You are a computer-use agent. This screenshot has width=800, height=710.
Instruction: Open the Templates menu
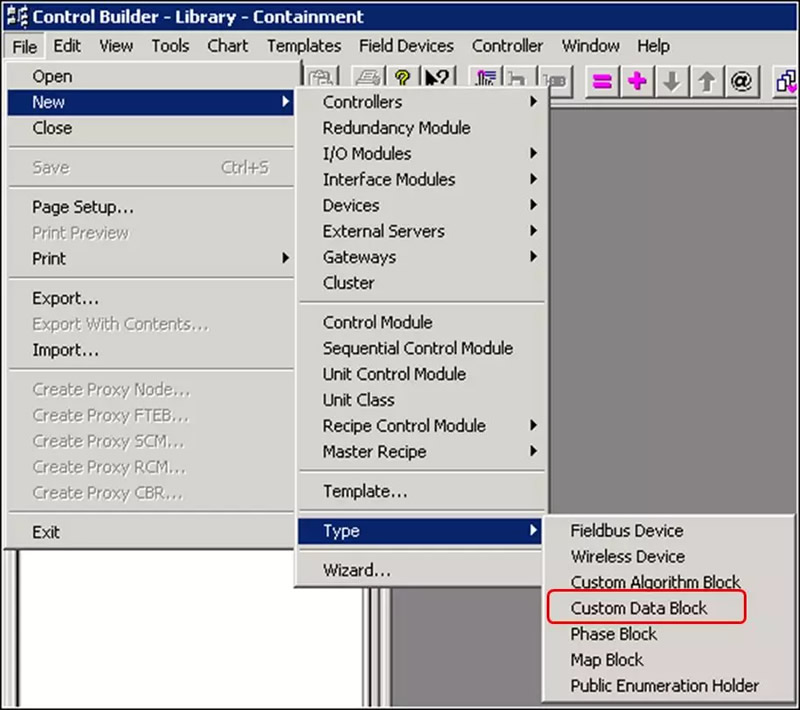pyautogui.click(x=304, y=46)
